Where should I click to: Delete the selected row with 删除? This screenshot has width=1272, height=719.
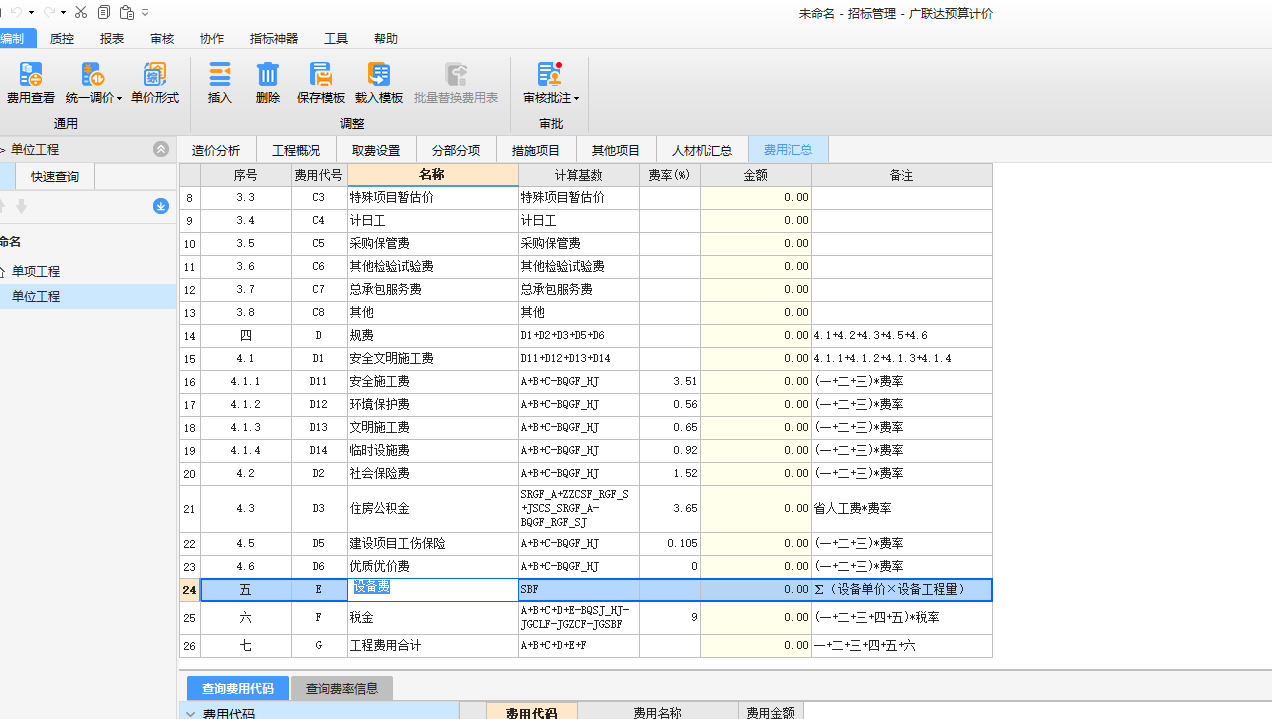[x=268, y=83]
